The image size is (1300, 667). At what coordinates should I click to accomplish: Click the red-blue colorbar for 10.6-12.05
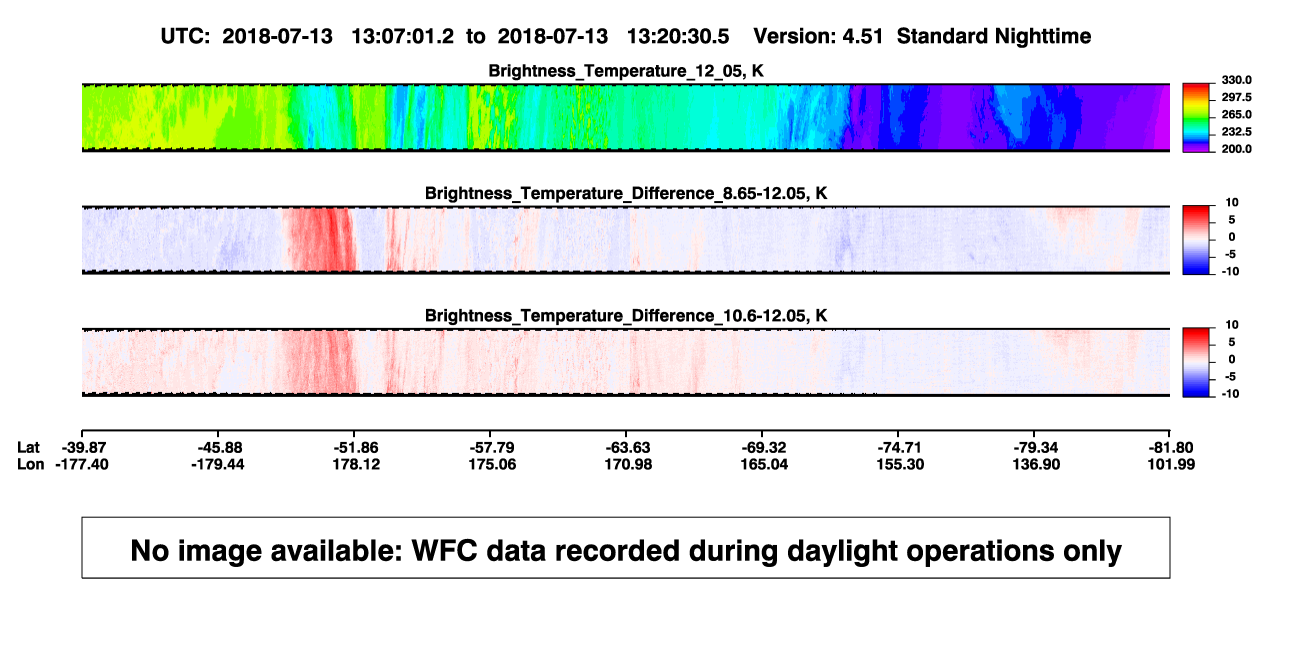(x=1197, y=362)
